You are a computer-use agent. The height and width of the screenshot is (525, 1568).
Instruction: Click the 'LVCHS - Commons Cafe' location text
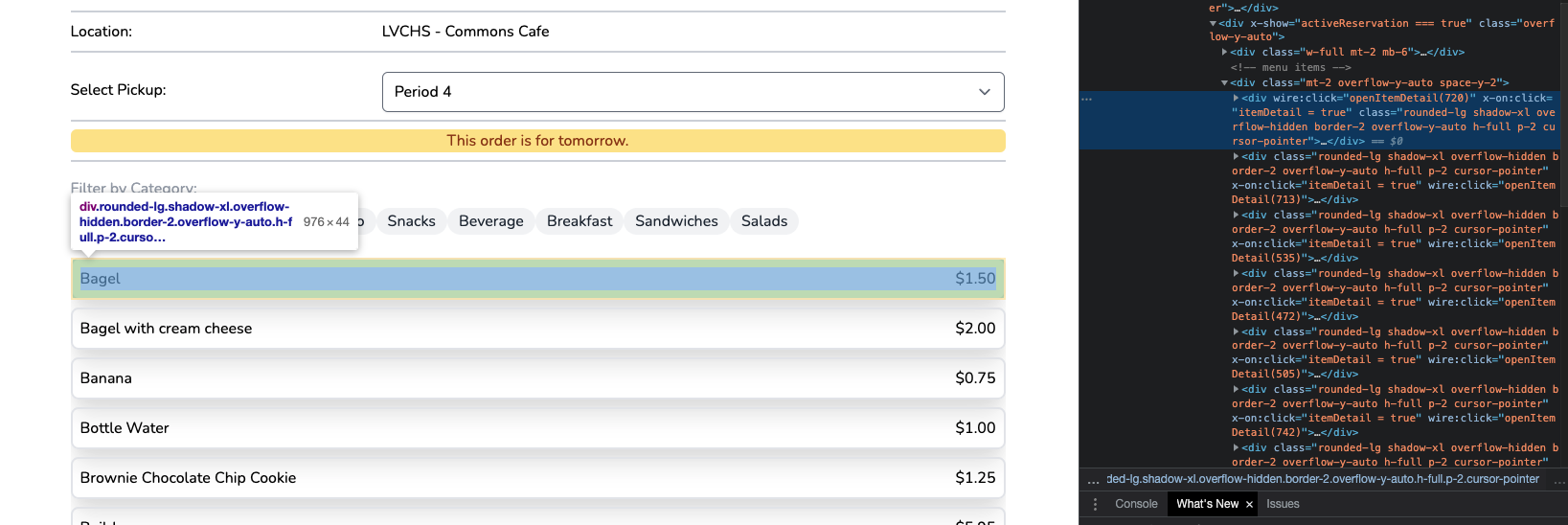coord(466,32)
